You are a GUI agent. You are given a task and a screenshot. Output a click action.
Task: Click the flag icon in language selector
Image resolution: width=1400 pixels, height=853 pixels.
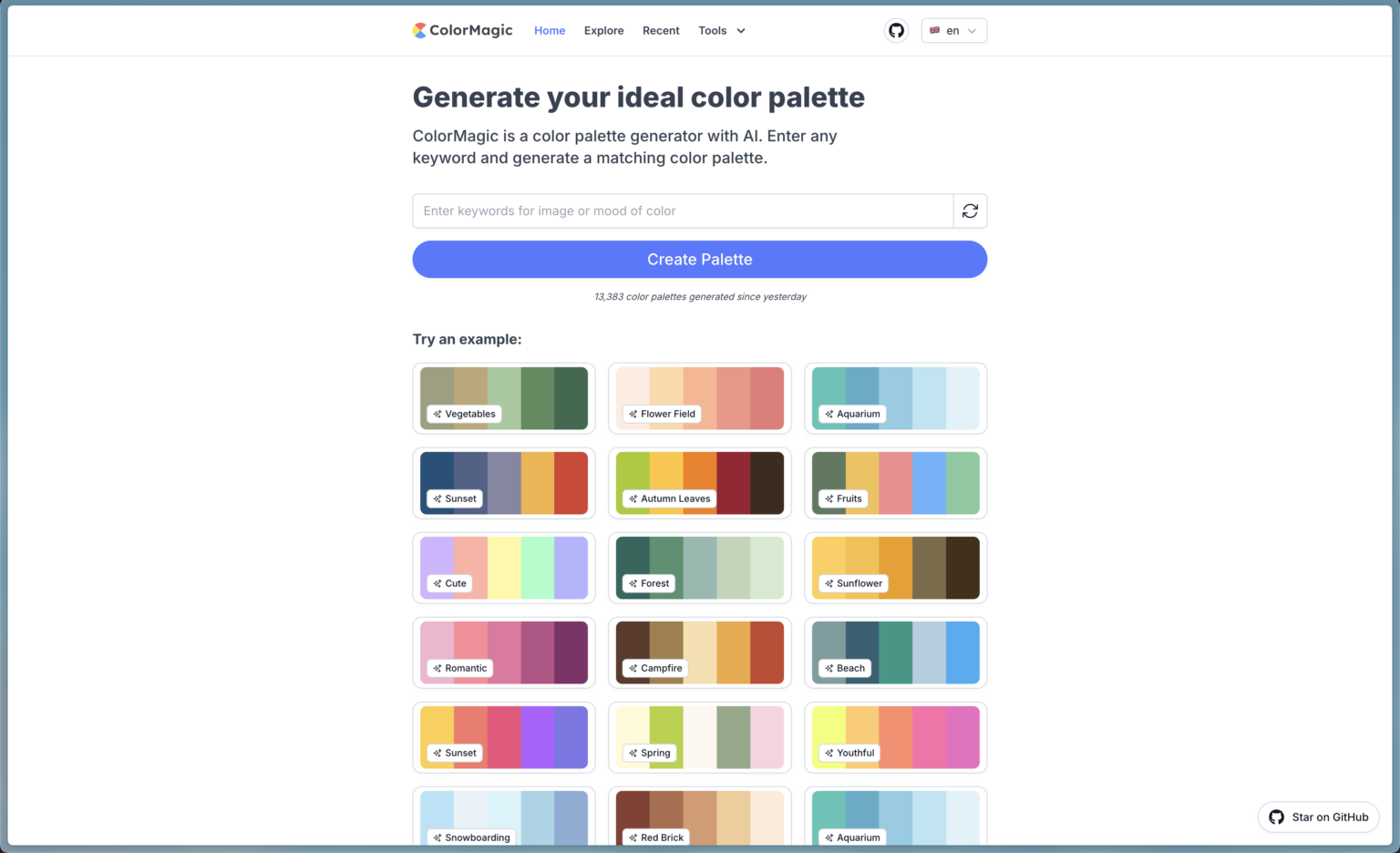tap(934, 30)
